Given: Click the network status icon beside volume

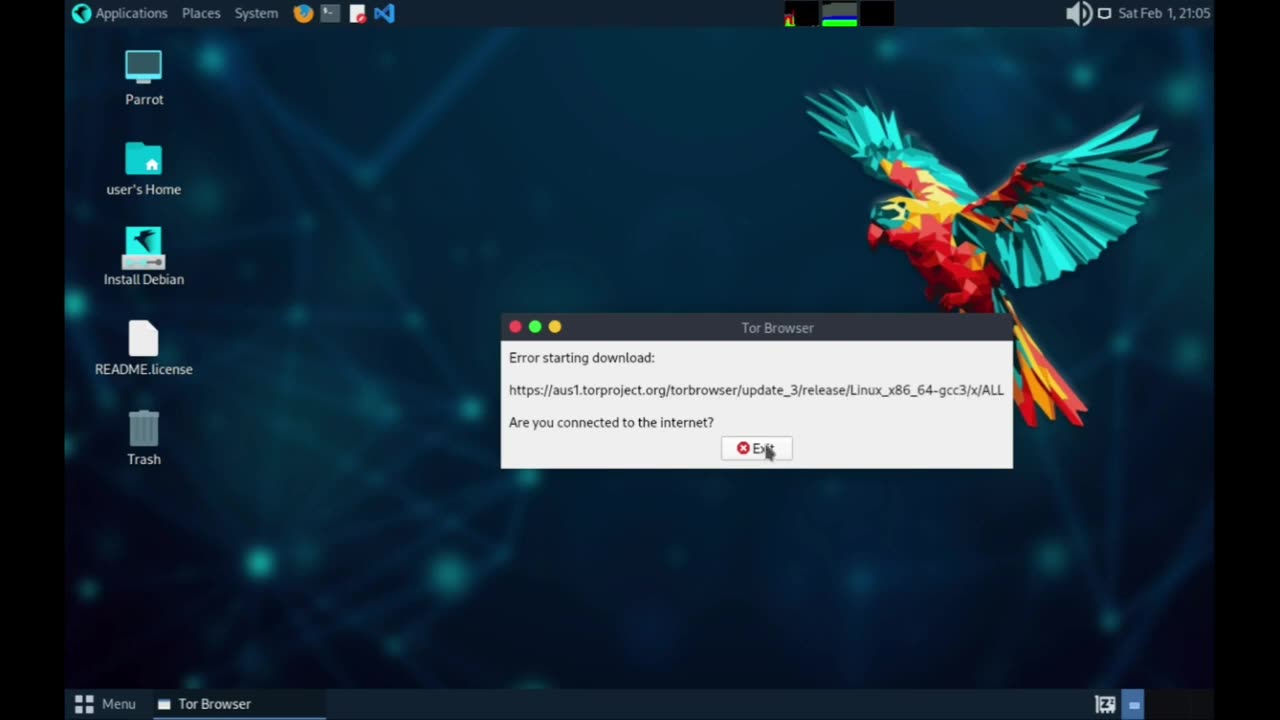Looking at the screenshot, I should 1104,13.
